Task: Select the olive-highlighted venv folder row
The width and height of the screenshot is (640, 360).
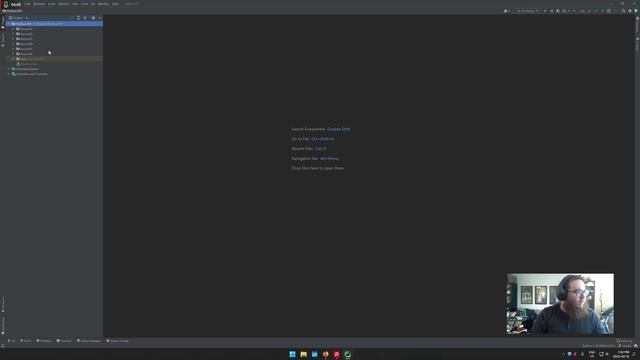Action: pyautogui.click(x=54, y=59)
